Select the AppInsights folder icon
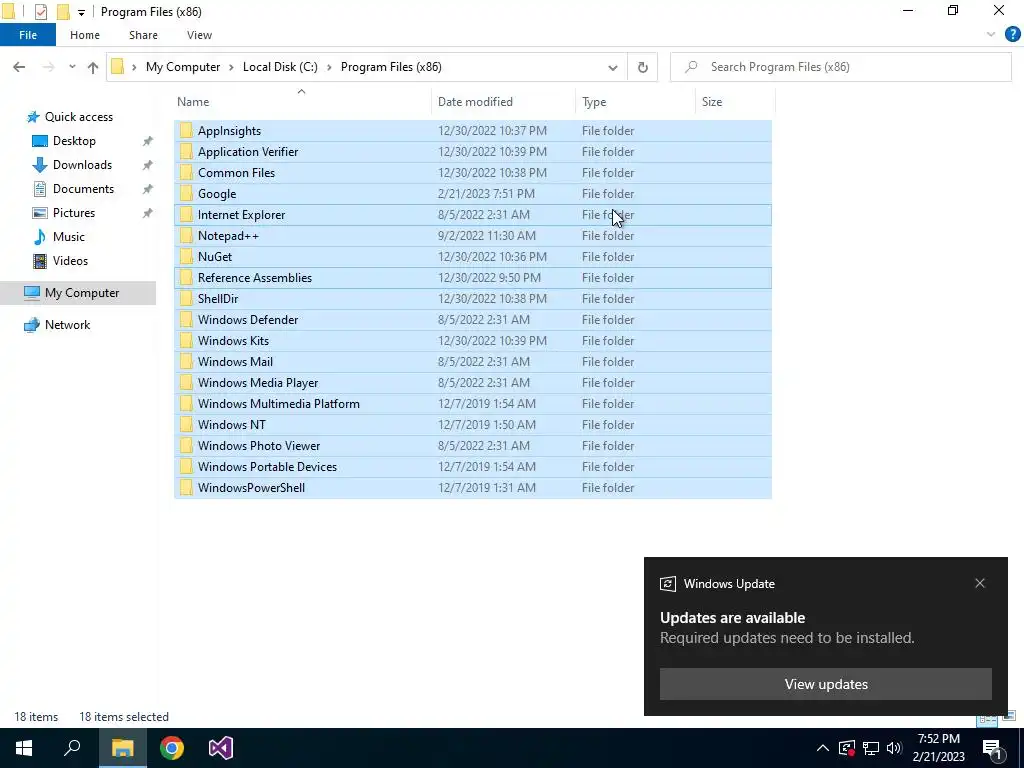 [186, 131]
